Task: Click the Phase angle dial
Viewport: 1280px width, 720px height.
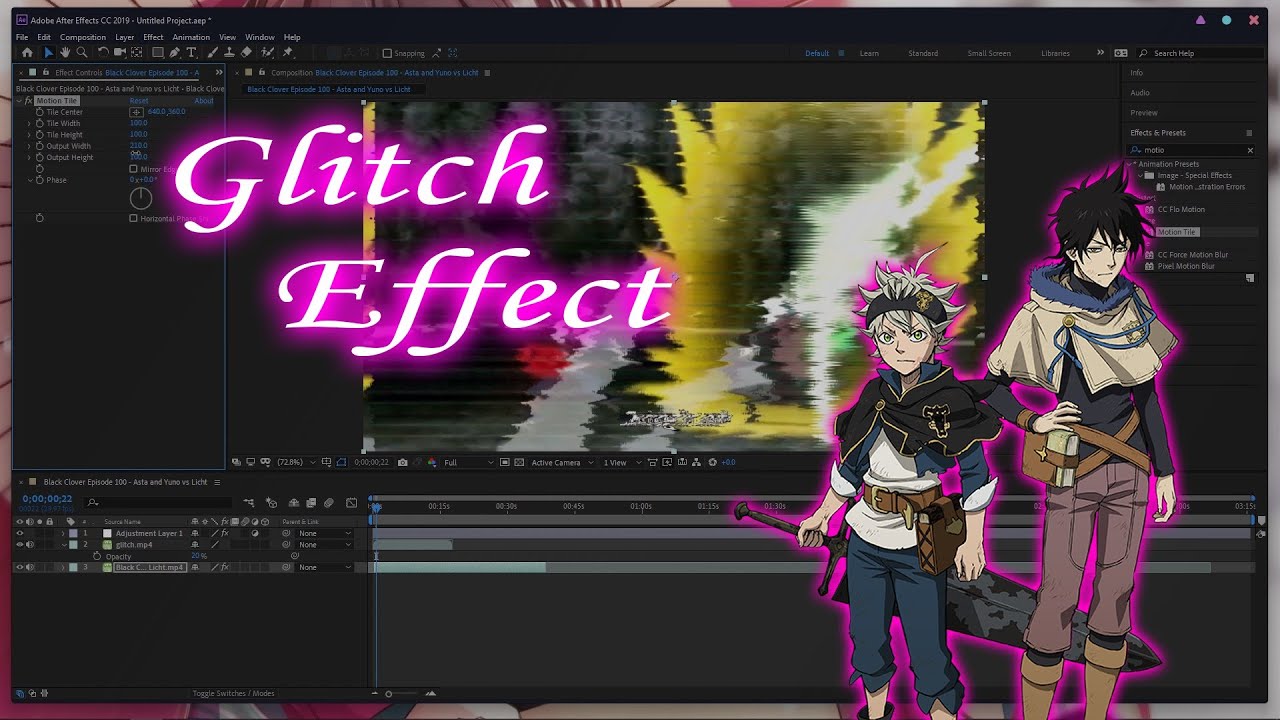Action: point(141,198)
